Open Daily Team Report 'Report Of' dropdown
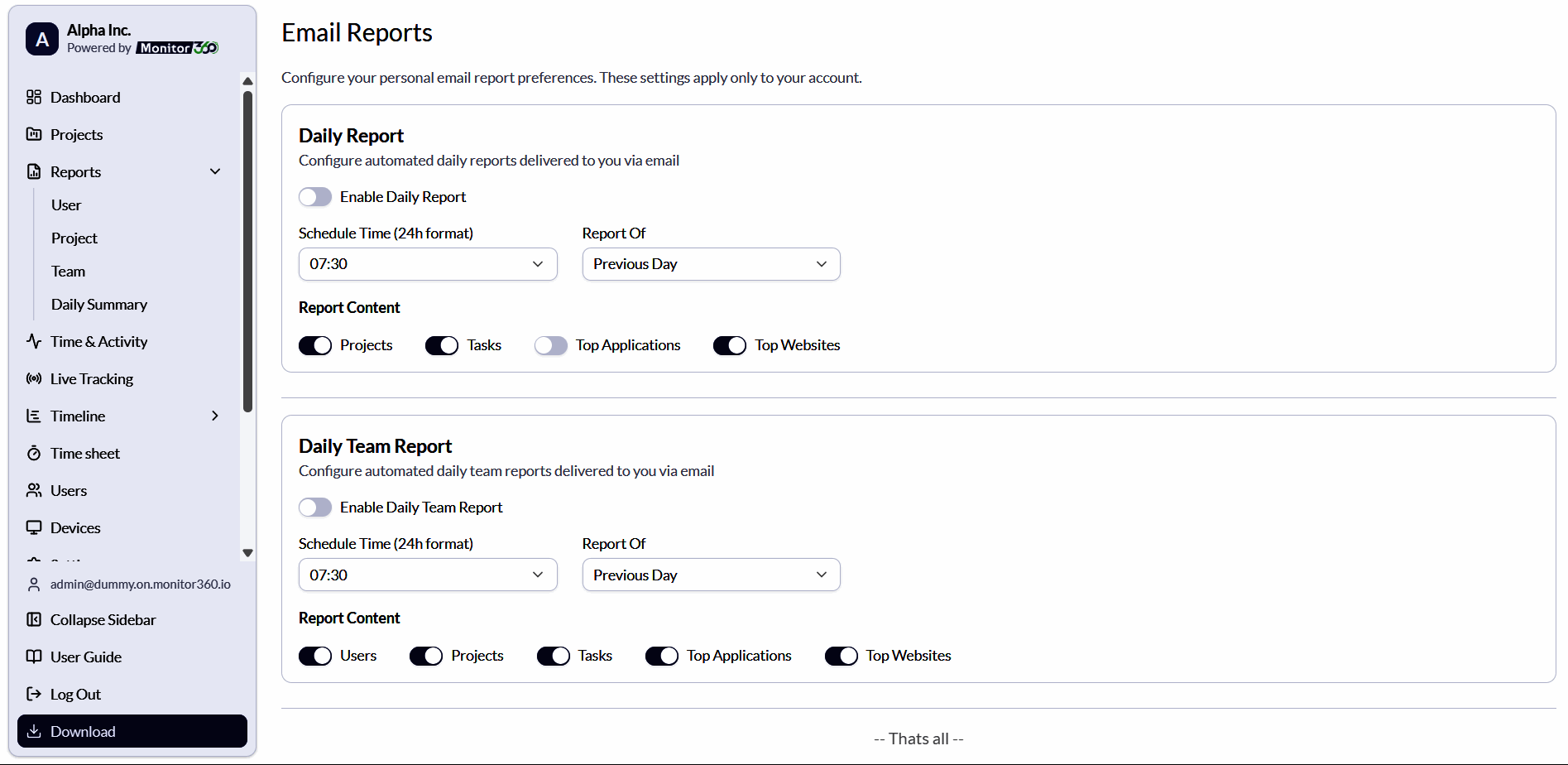This screenshot has width=1568, height=765. coord(711,575)
